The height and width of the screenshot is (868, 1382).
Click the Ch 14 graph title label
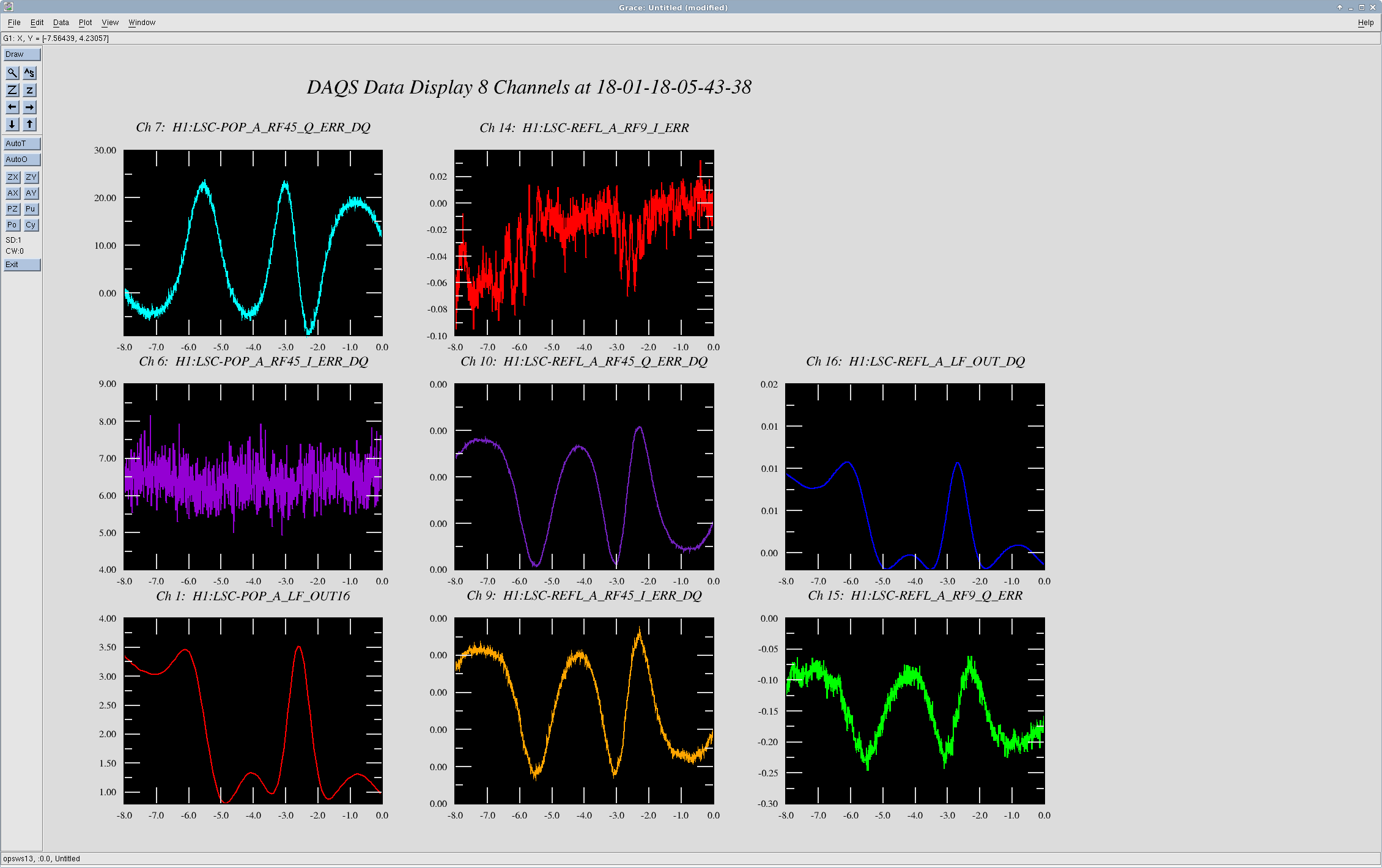point(584,128)
